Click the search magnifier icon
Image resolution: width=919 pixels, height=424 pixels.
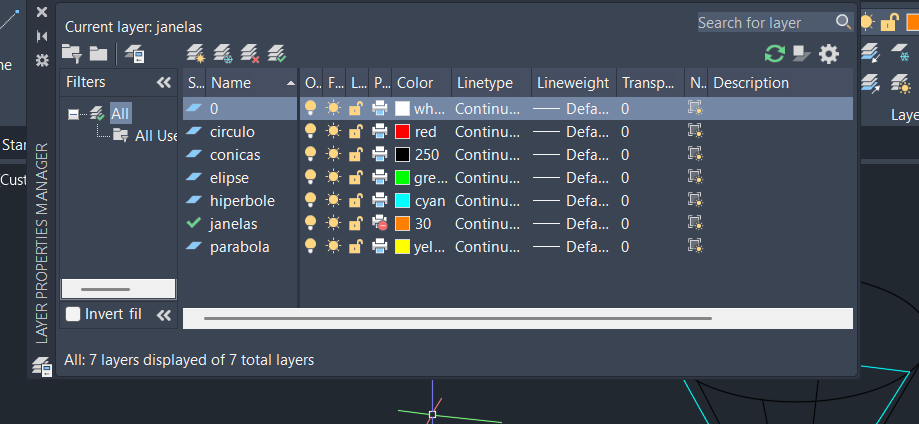point(843,22)
